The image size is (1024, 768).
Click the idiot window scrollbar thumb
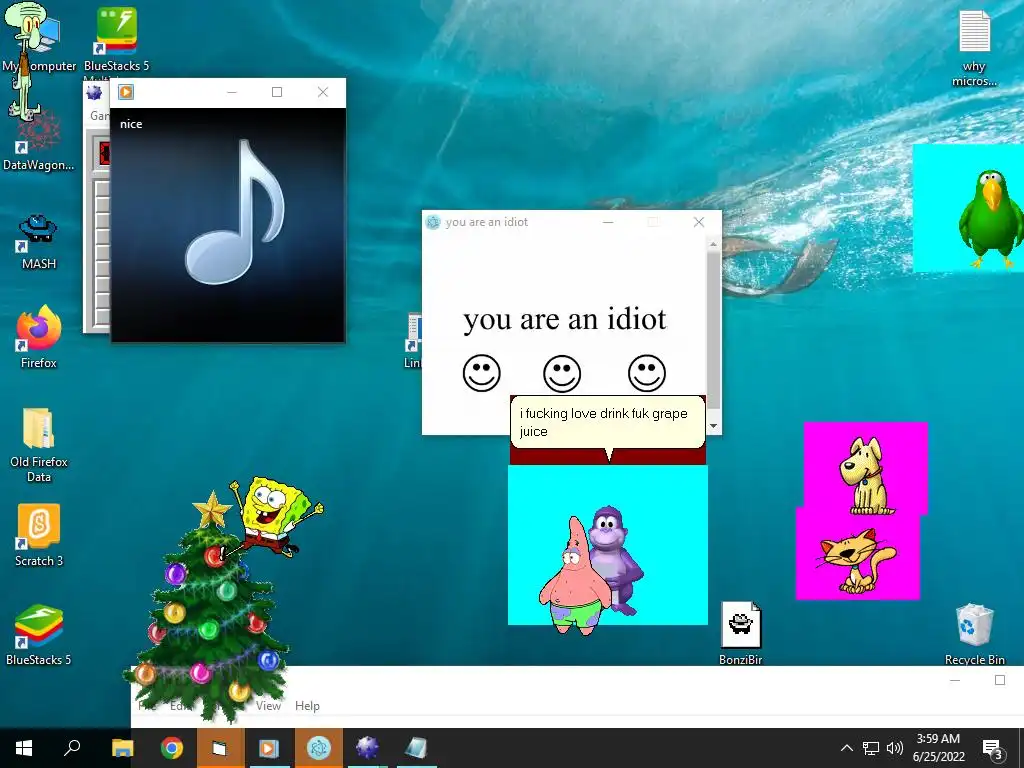[713, 332]
